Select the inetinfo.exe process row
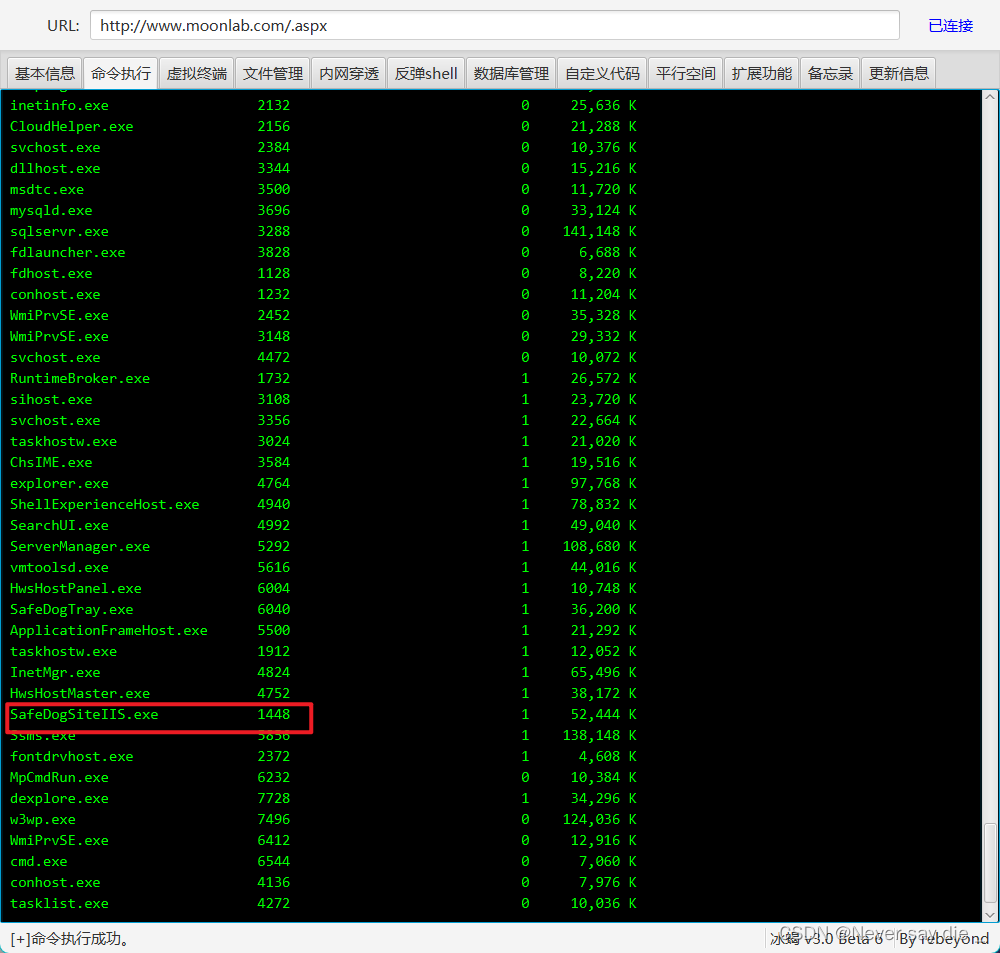The image size is (1000, 953). [323, 105]
